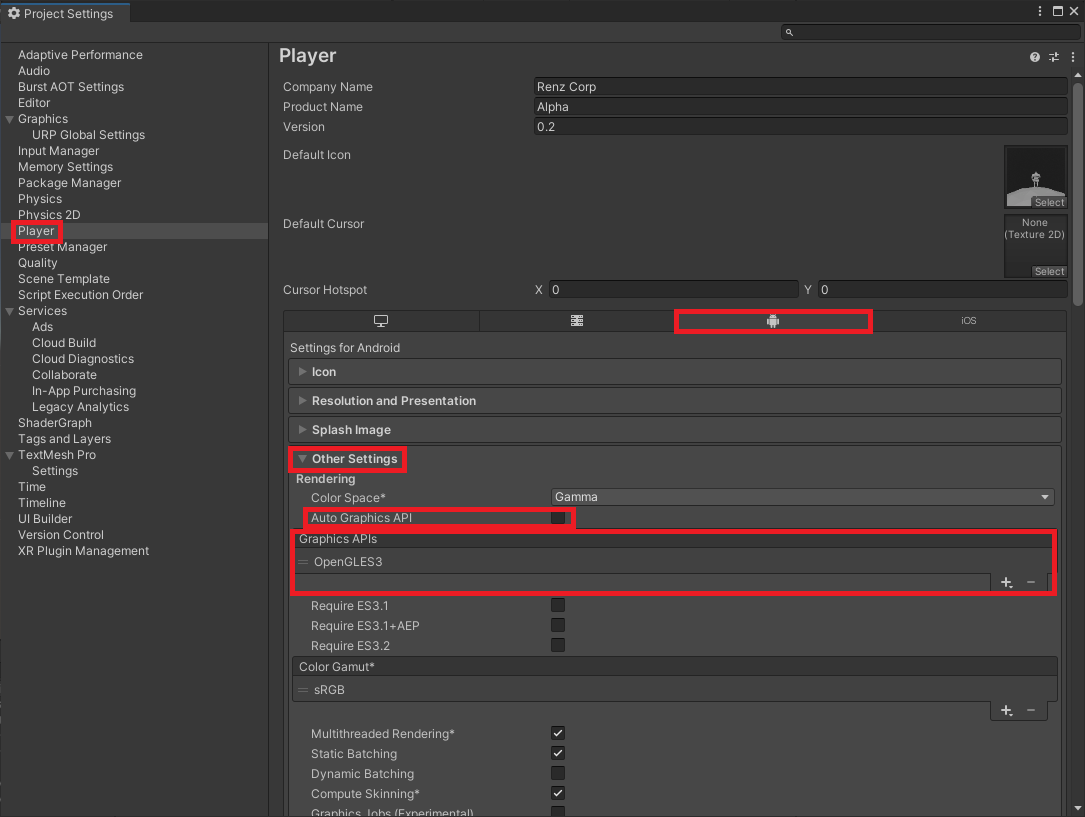Open Audio settings
This screenshot has height=817, width=1085.
coord(34,71)
